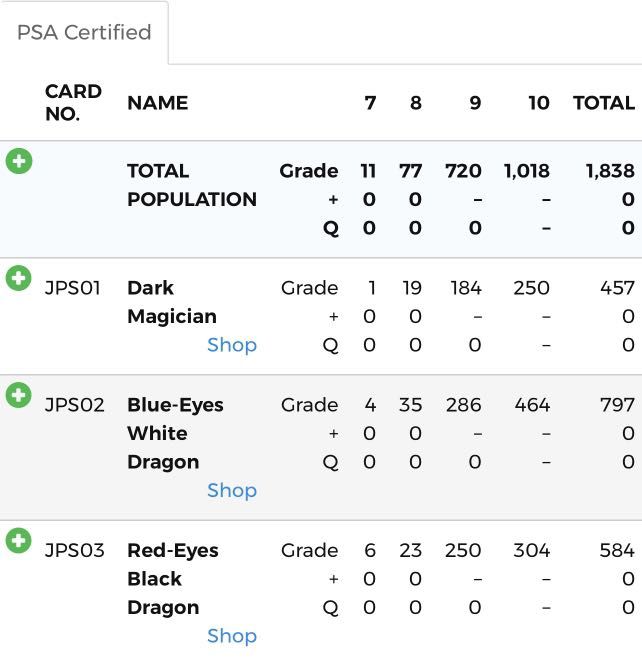Click the grade 8 column header
The width and height of the screenshot is (642, 659).
pos(416,103)
